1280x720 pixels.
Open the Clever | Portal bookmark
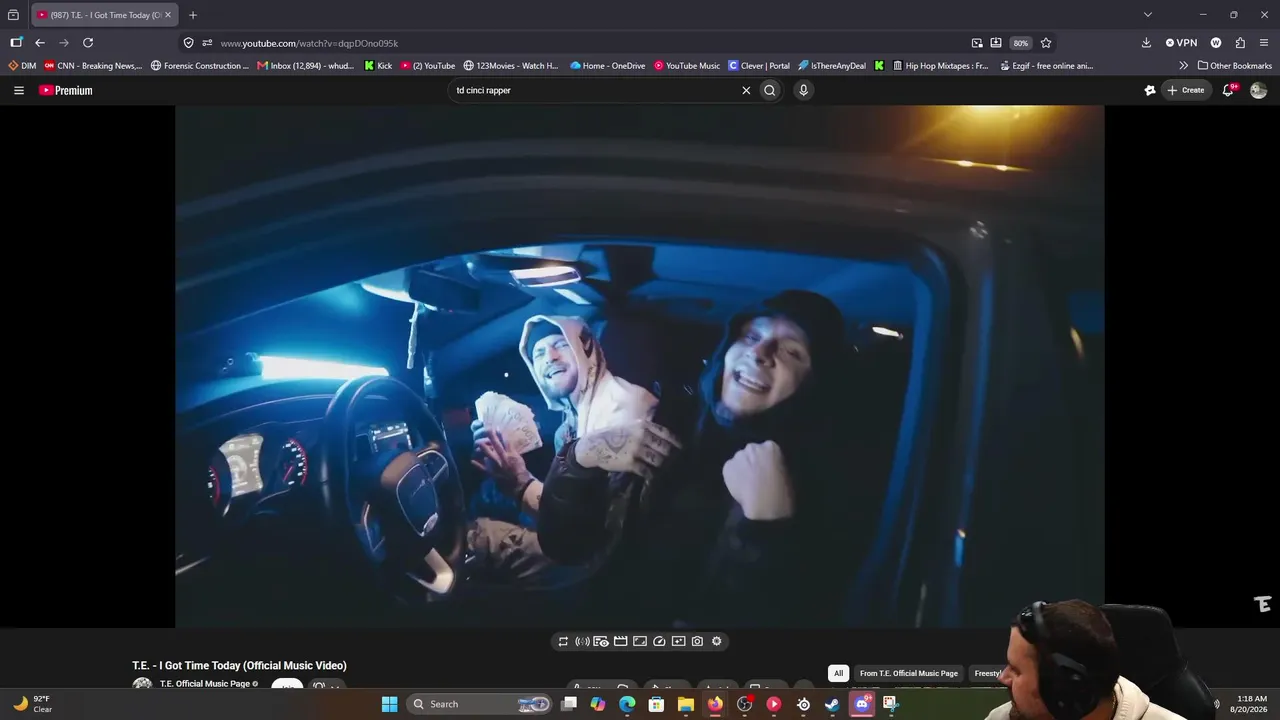click(759, 66)
